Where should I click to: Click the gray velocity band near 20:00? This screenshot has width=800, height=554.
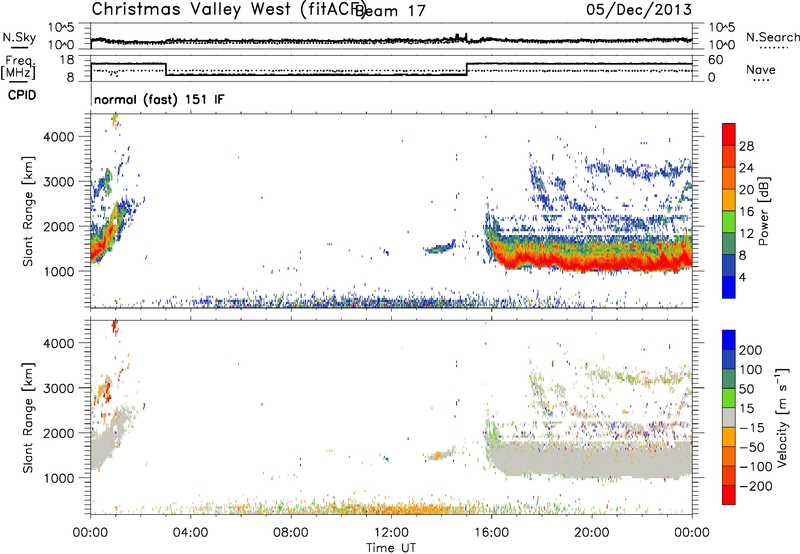coord(592,459)
